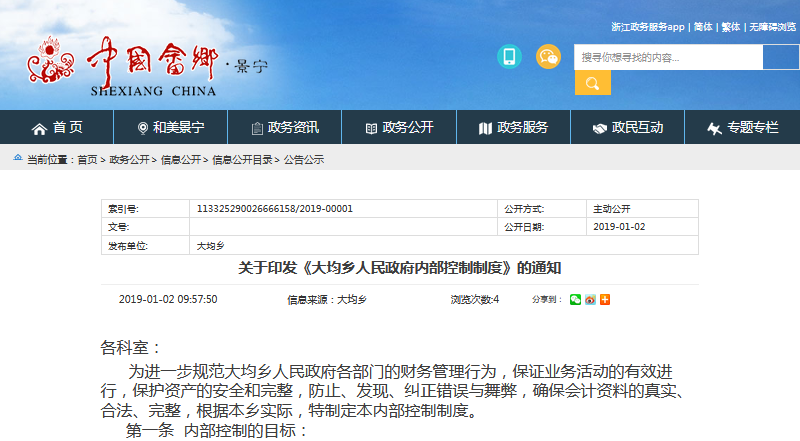Open 专题专栏 in the navigation bar
This screenshot has height=441, width=800.
pos(742,127)
